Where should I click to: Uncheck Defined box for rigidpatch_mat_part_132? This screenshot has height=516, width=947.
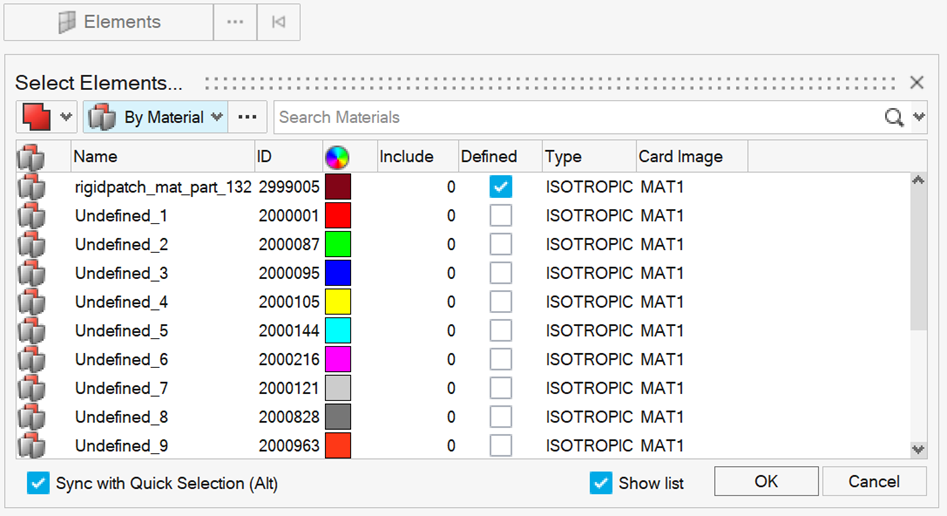coord(501,187)
